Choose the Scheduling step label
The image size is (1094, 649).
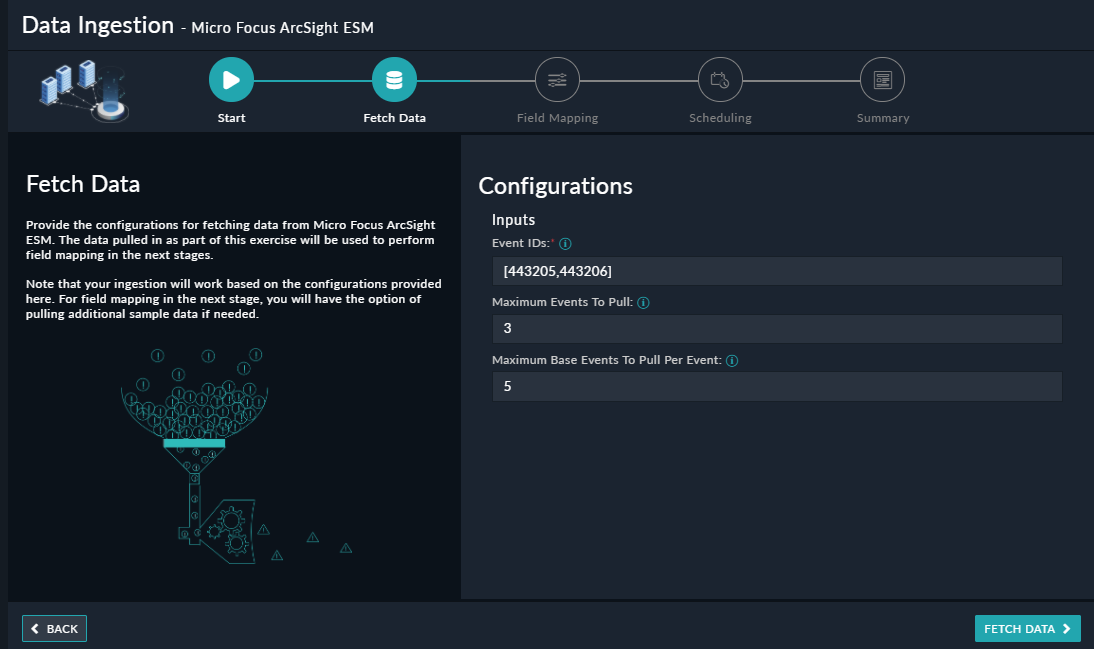tap(720, 118)
